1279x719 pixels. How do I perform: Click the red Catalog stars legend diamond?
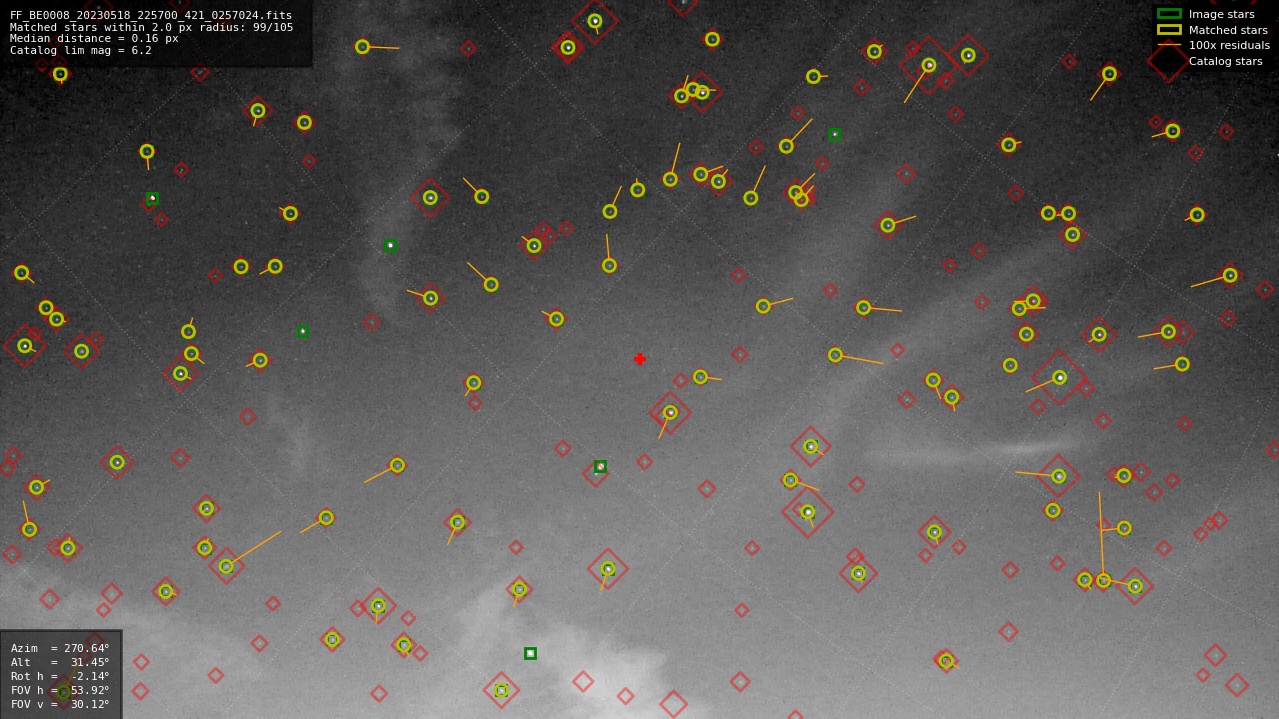1169,61
